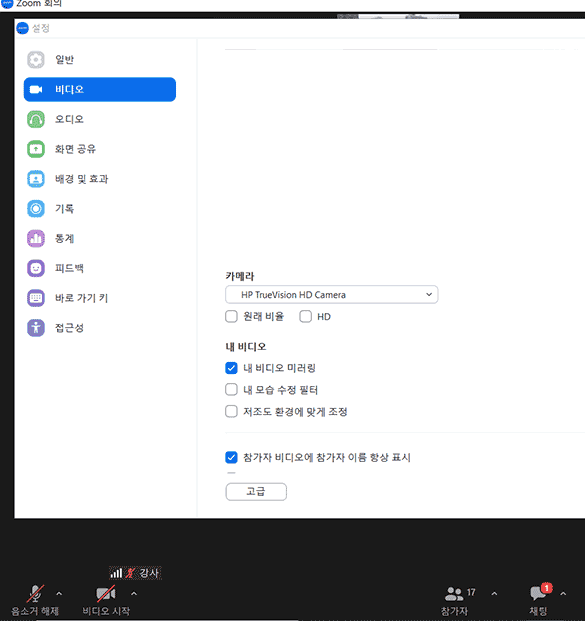Open the 통계 settings tab

pyautogui.click(x=100, y=238)
